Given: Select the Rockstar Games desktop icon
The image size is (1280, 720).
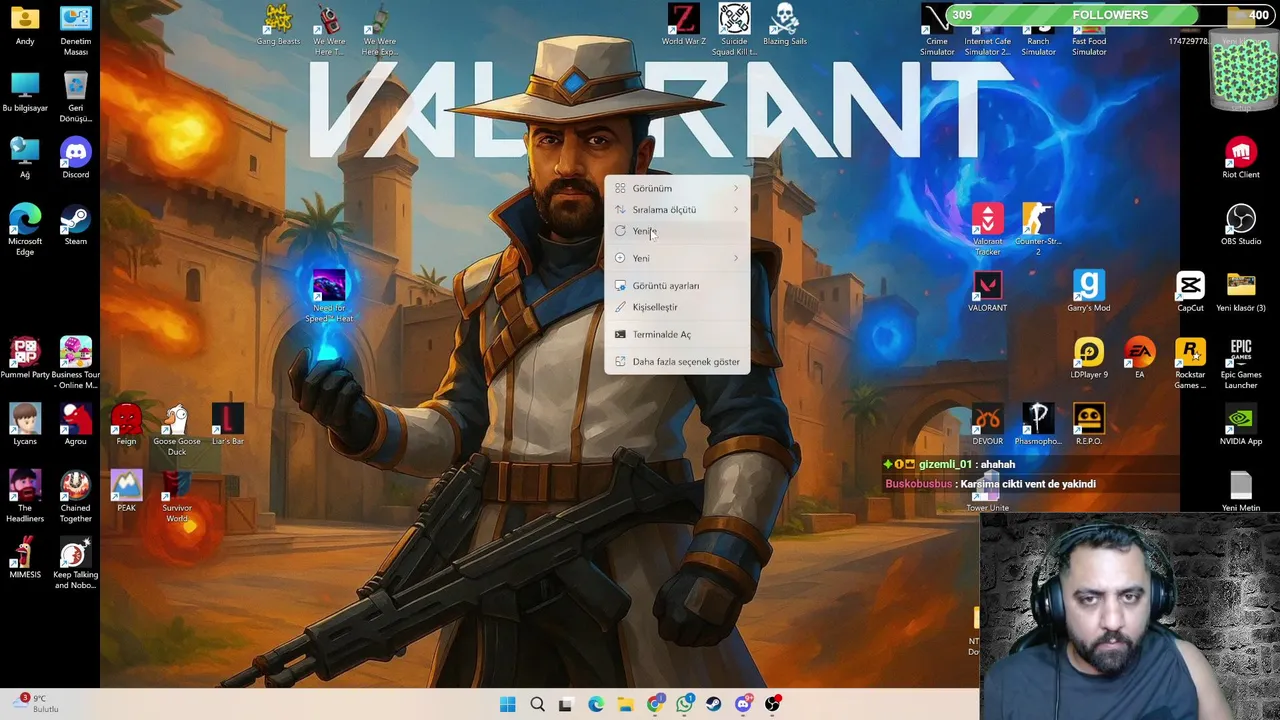Looking at the screenshot, I should click(1190, 364).
